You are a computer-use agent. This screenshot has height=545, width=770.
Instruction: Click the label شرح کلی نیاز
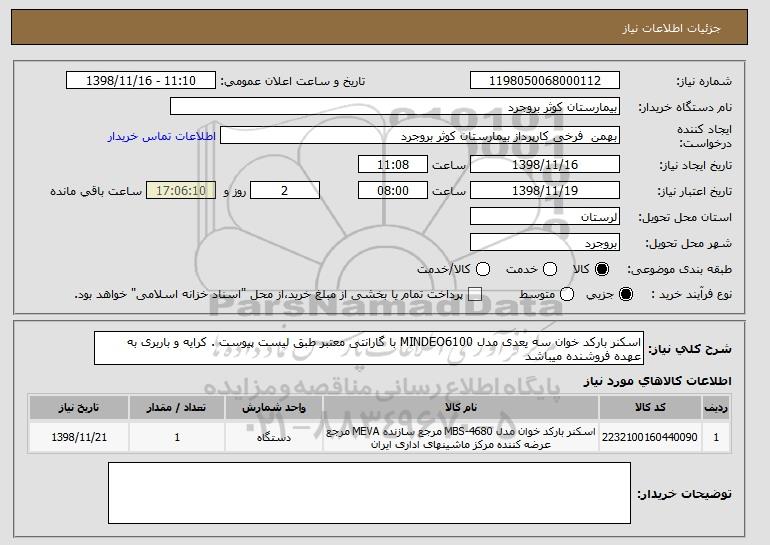pyautogui.click(x=690, y=349)
